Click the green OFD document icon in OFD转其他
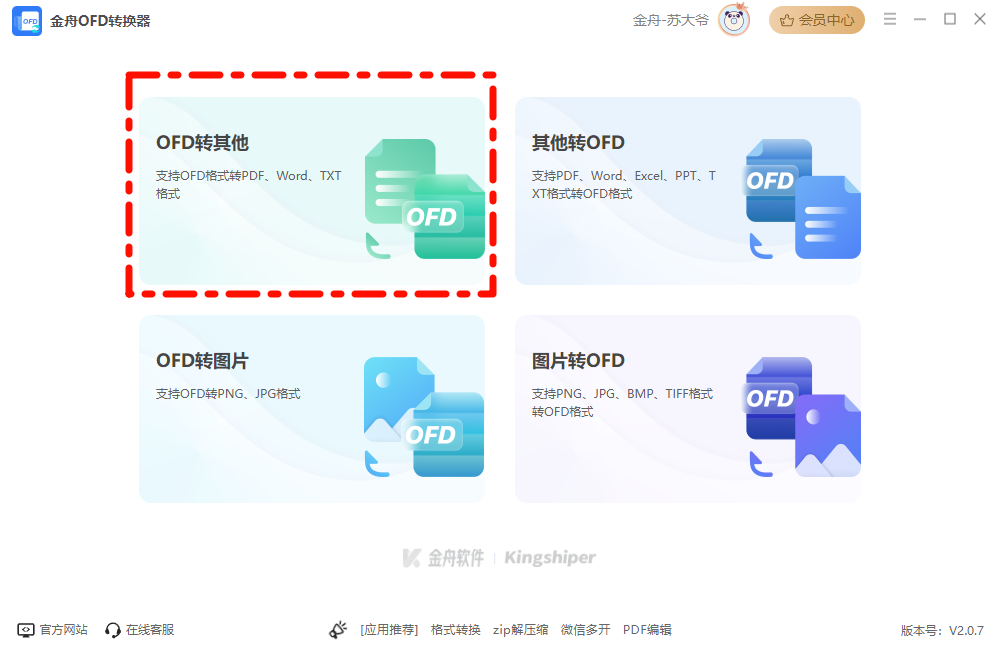The width and height of the screenshot is (1000, 650). (x=425, y=198)
